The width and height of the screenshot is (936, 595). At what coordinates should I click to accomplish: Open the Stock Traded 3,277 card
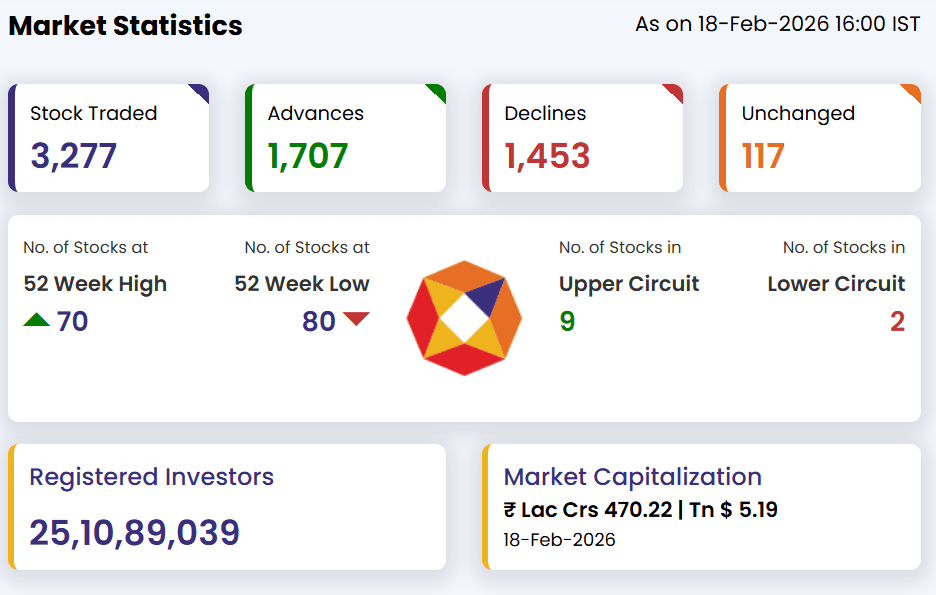pyautogui.click(x=109, y=138)
